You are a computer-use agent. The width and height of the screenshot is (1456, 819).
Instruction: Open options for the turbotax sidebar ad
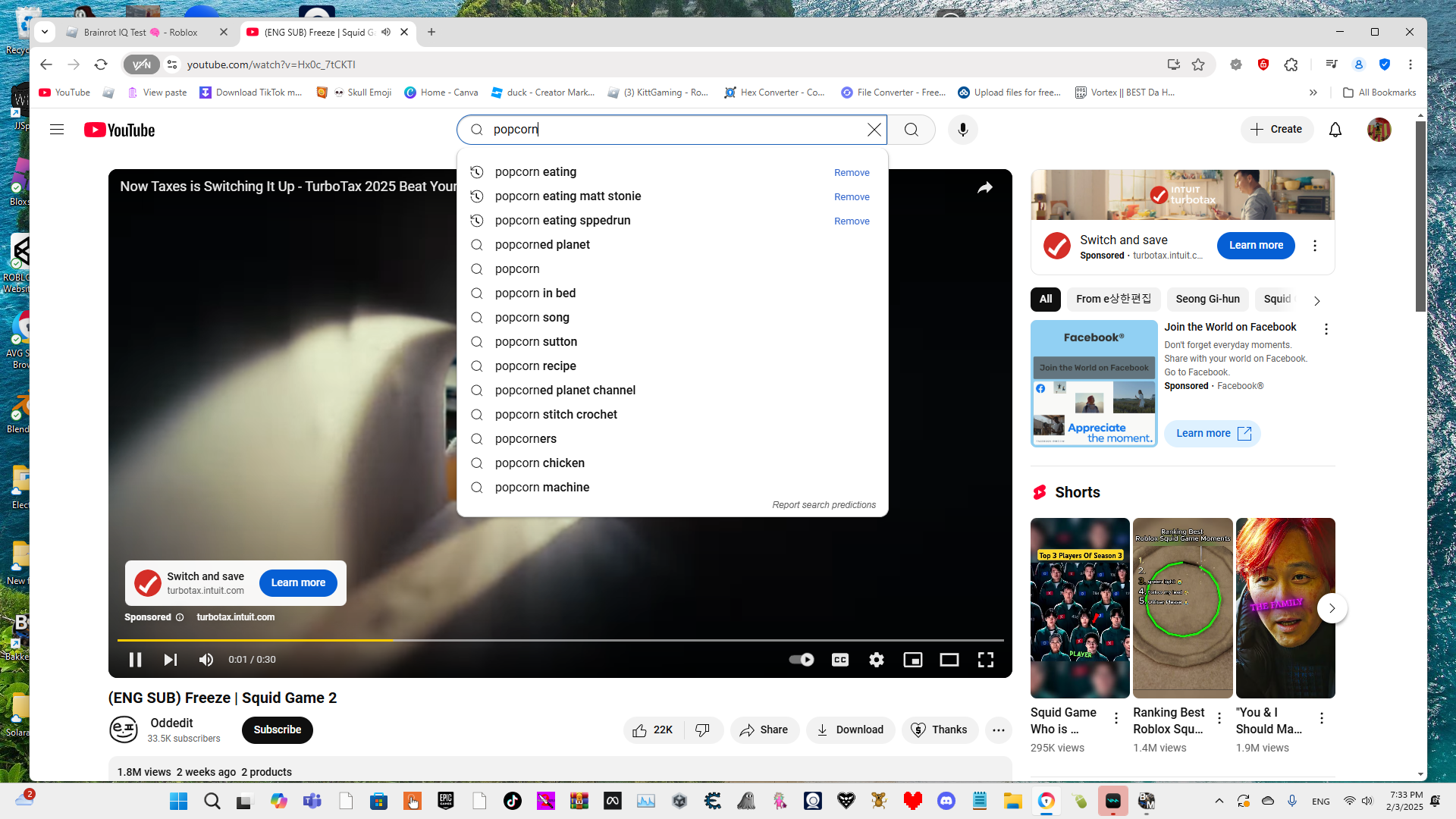(x=1315, y=246)
